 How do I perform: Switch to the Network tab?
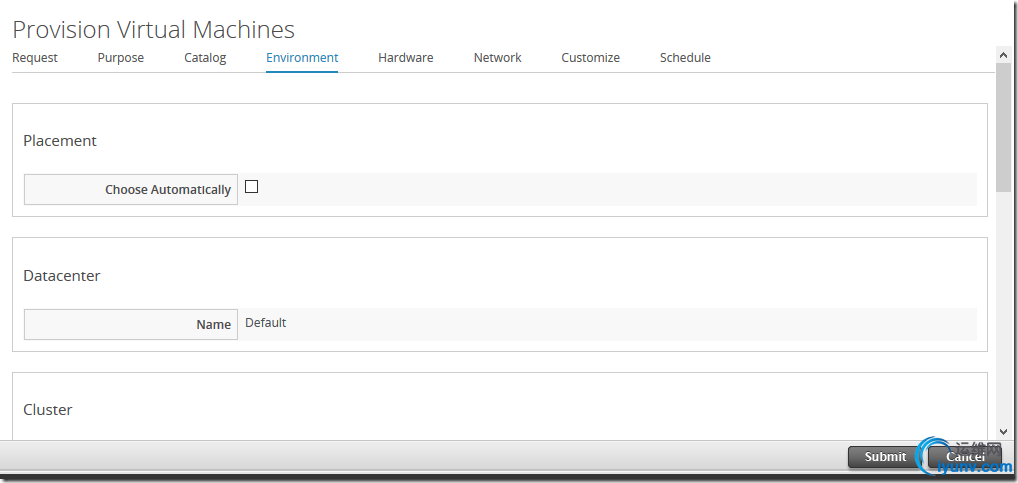click(x=498, y=58)
